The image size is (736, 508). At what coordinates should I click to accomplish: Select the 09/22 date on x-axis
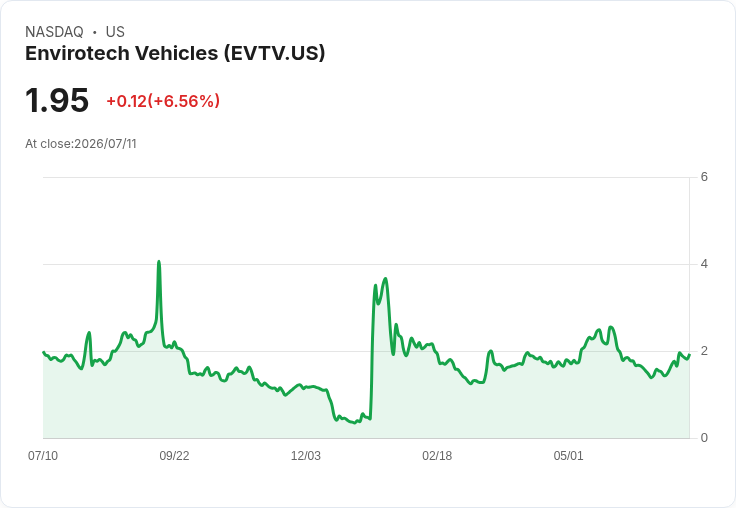174,455
